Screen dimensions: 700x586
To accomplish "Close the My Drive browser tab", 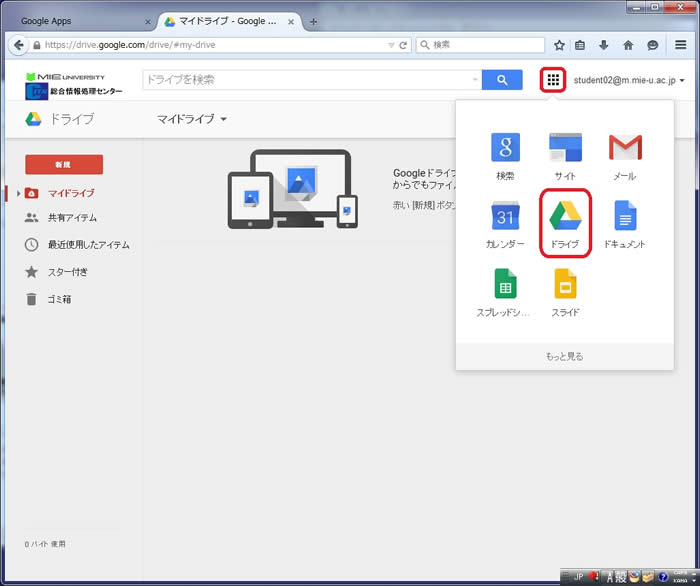I will click(x=291, y=21).
